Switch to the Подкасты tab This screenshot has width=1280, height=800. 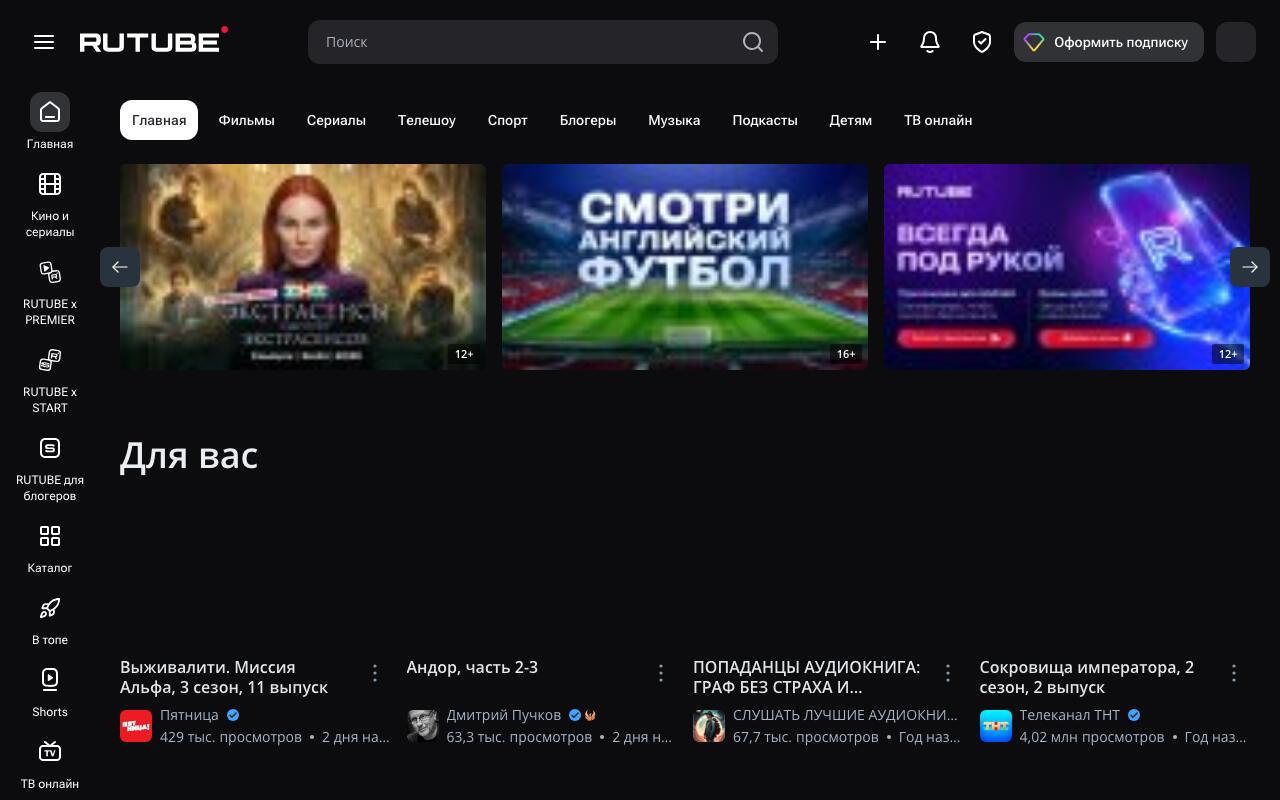765,120
